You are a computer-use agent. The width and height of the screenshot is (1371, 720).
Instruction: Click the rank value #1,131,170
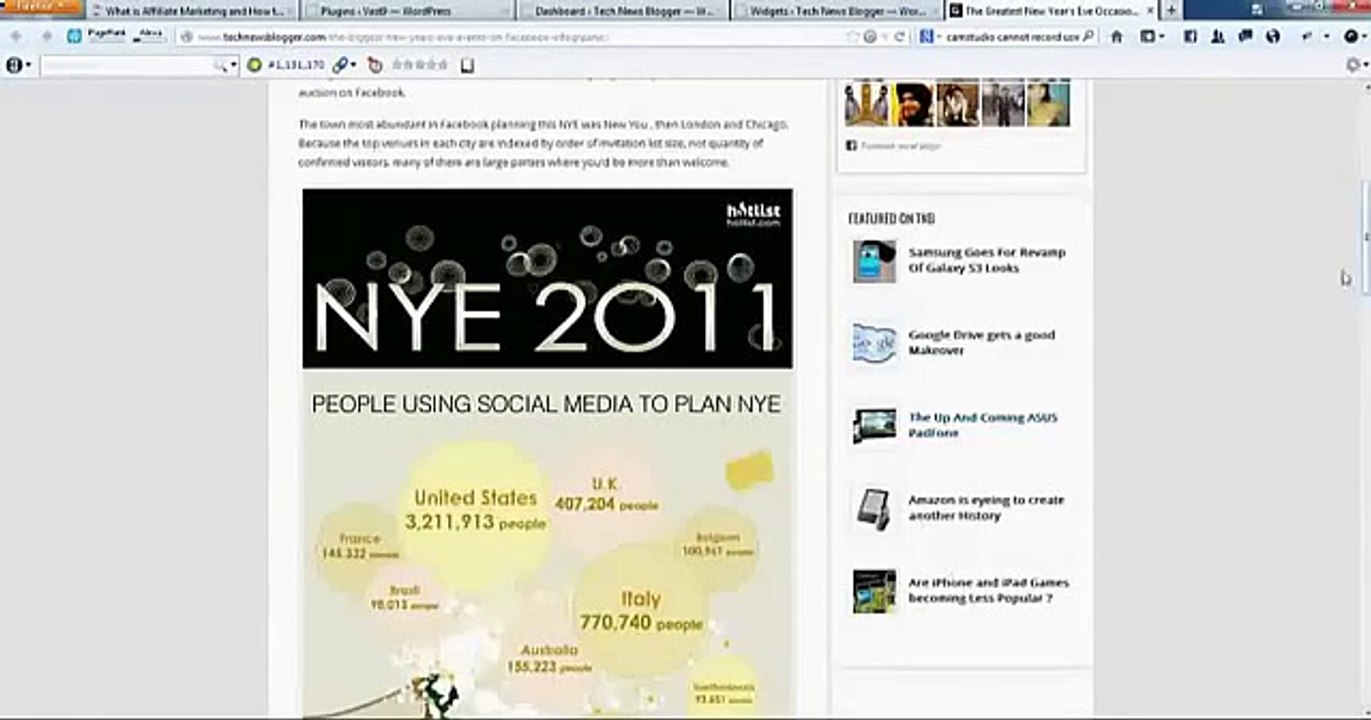(x=296, y=65)
